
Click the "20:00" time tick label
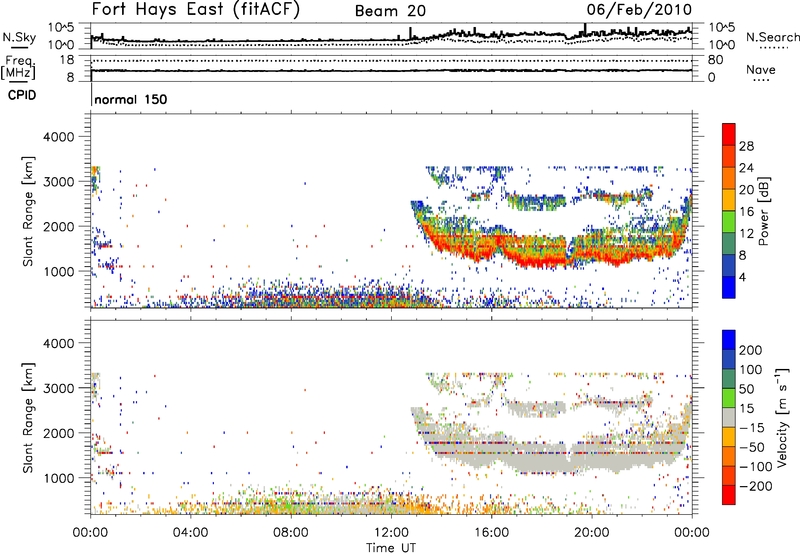tap(591, 533)
